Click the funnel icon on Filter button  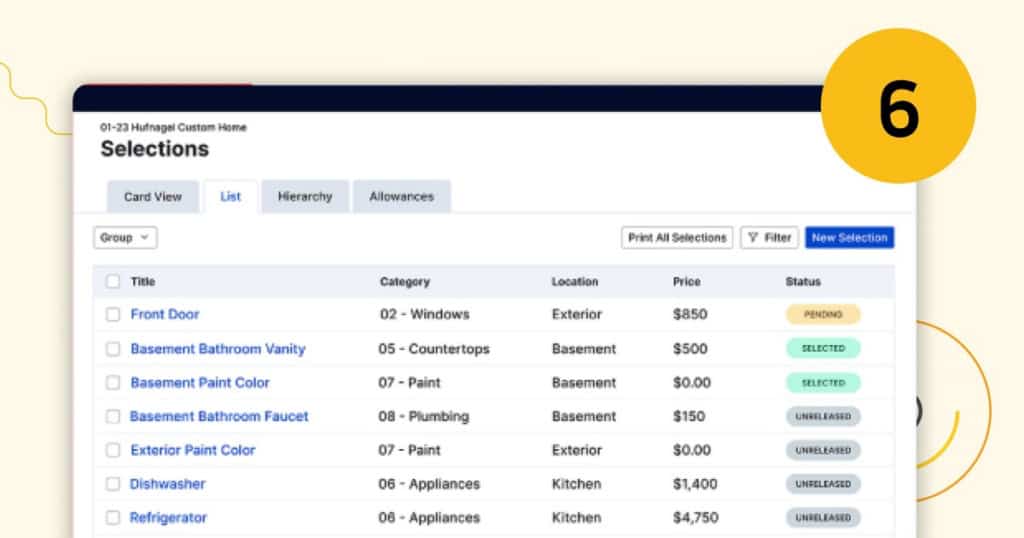(x=753, y=238)
